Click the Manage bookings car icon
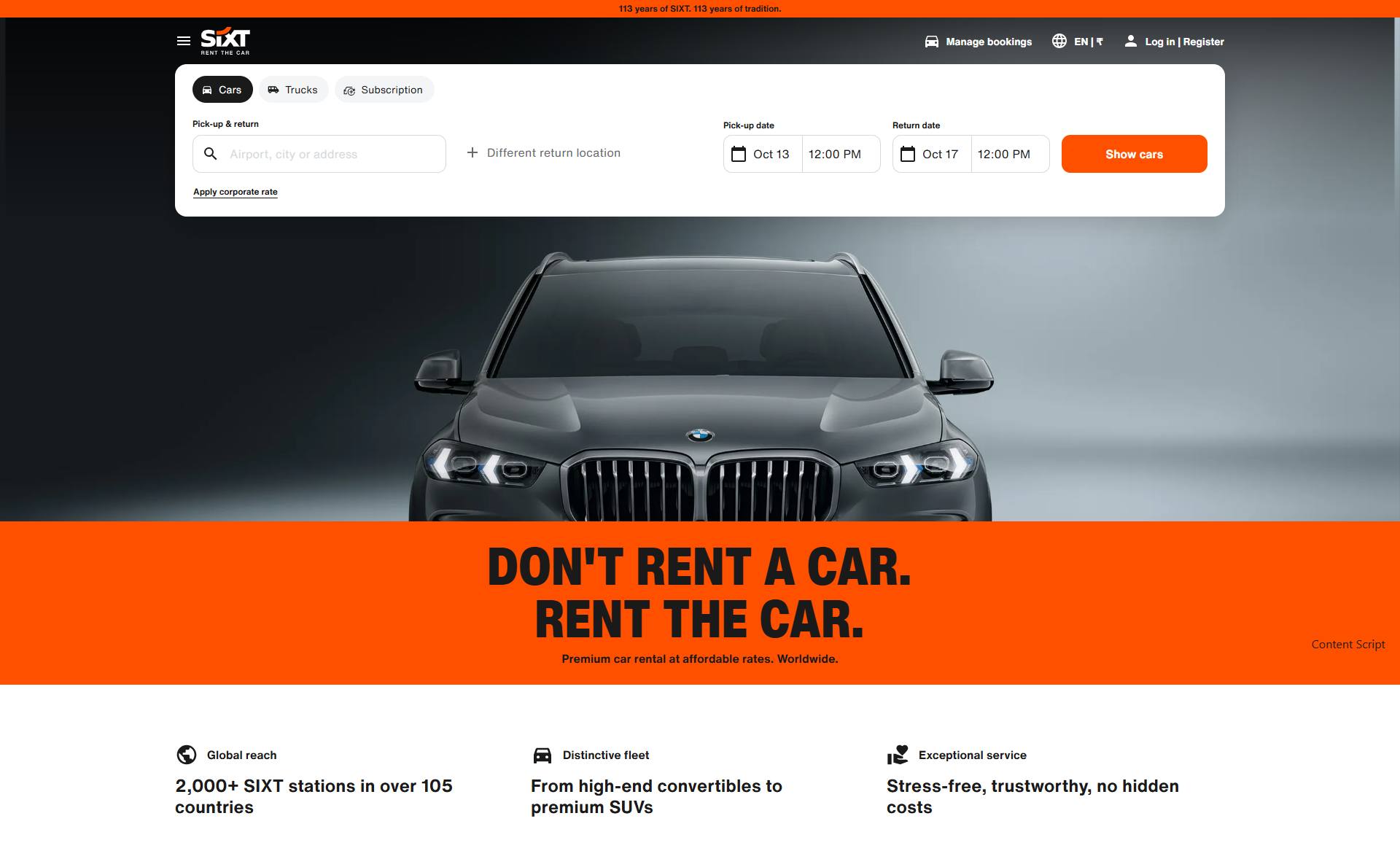Viewport: 1400px width, 867px height. tap(931, 42)
